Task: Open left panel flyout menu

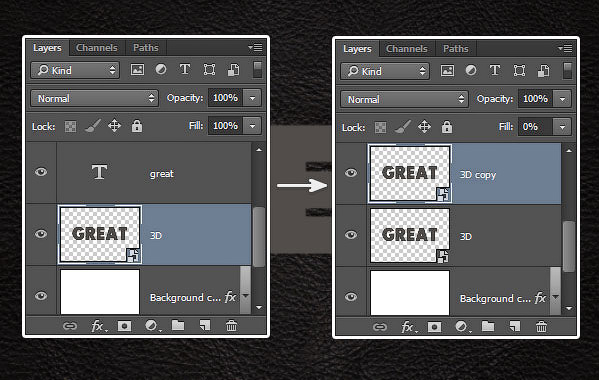Action: pyautogui.click(x=255, y=48)
